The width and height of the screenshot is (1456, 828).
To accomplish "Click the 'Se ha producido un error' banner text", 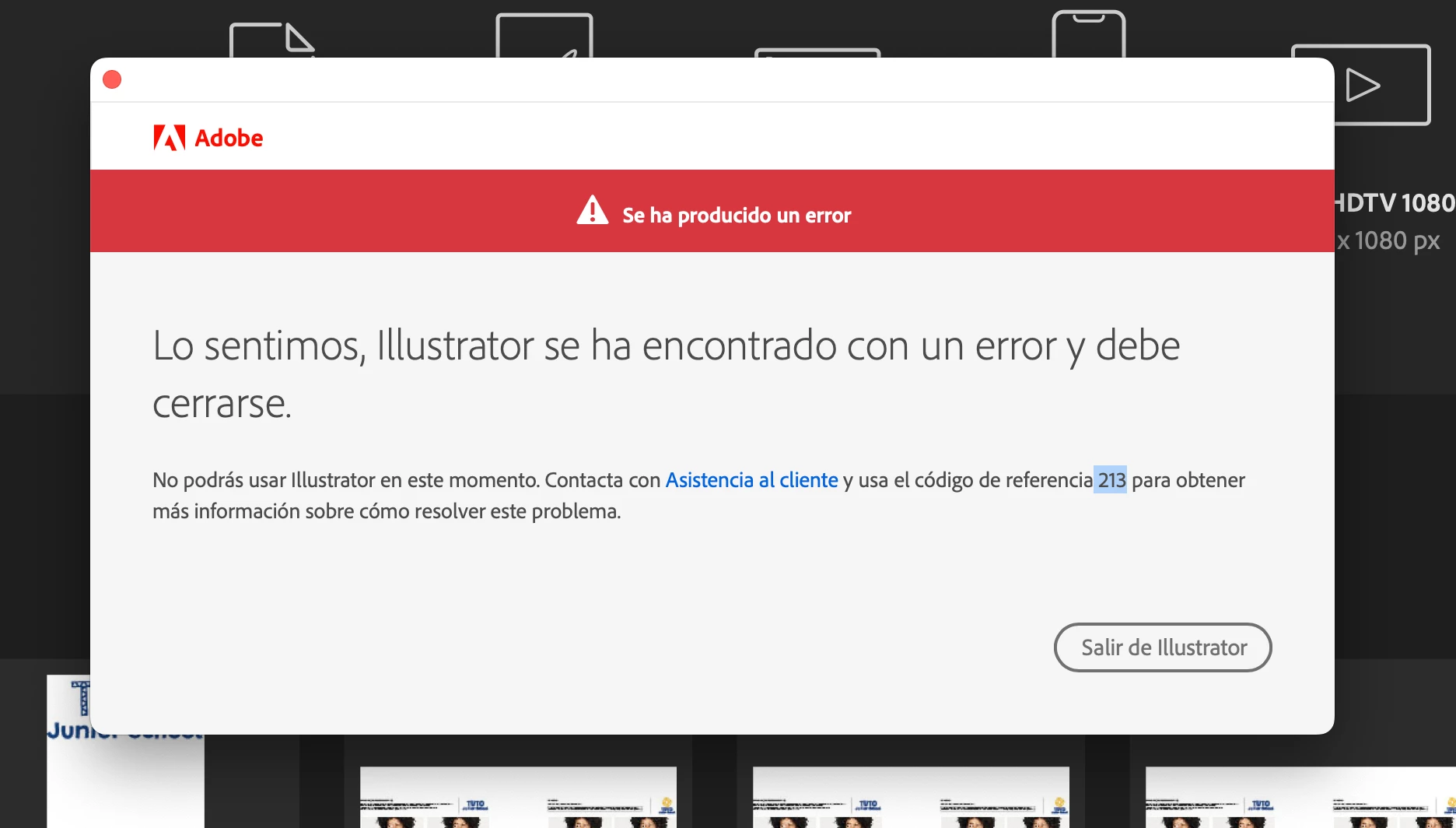I will (x=737, y=216).
